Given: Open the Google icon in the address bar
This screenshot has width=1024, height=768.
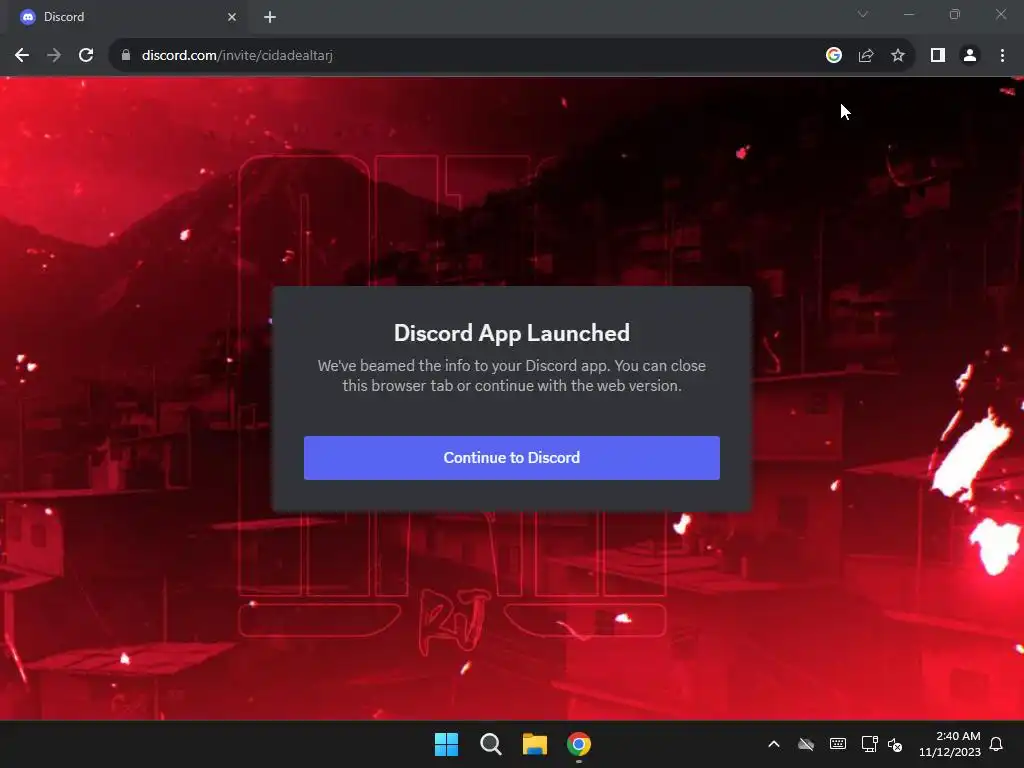Looking at the screenshot, I should 833,56.
